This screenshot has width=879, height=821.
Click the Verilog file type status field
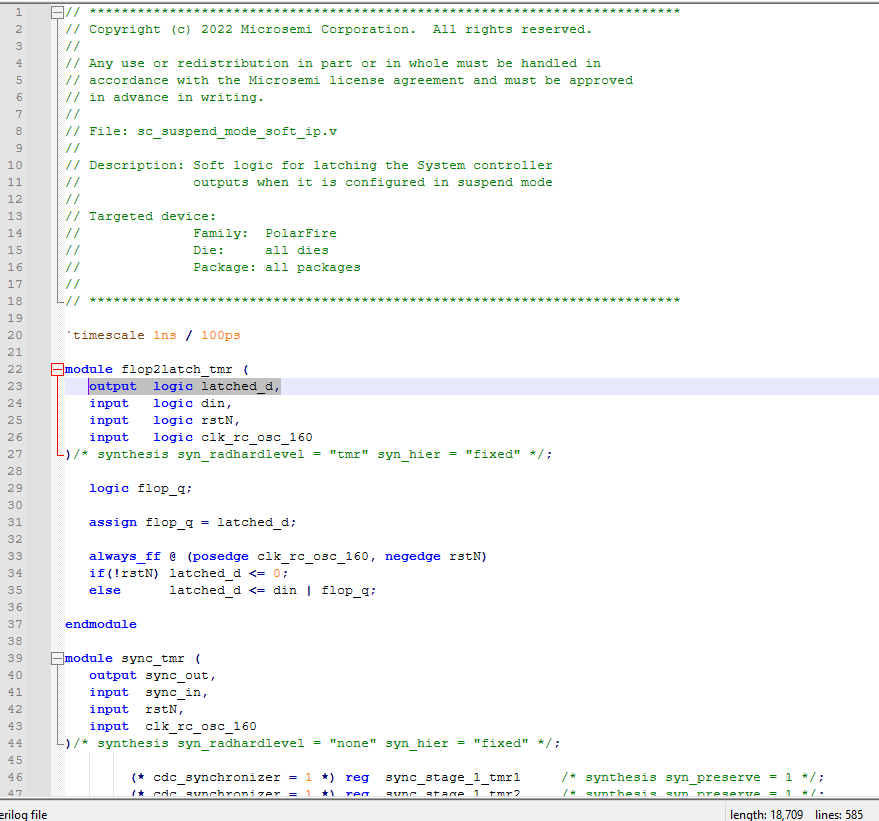tap(24, 814)
